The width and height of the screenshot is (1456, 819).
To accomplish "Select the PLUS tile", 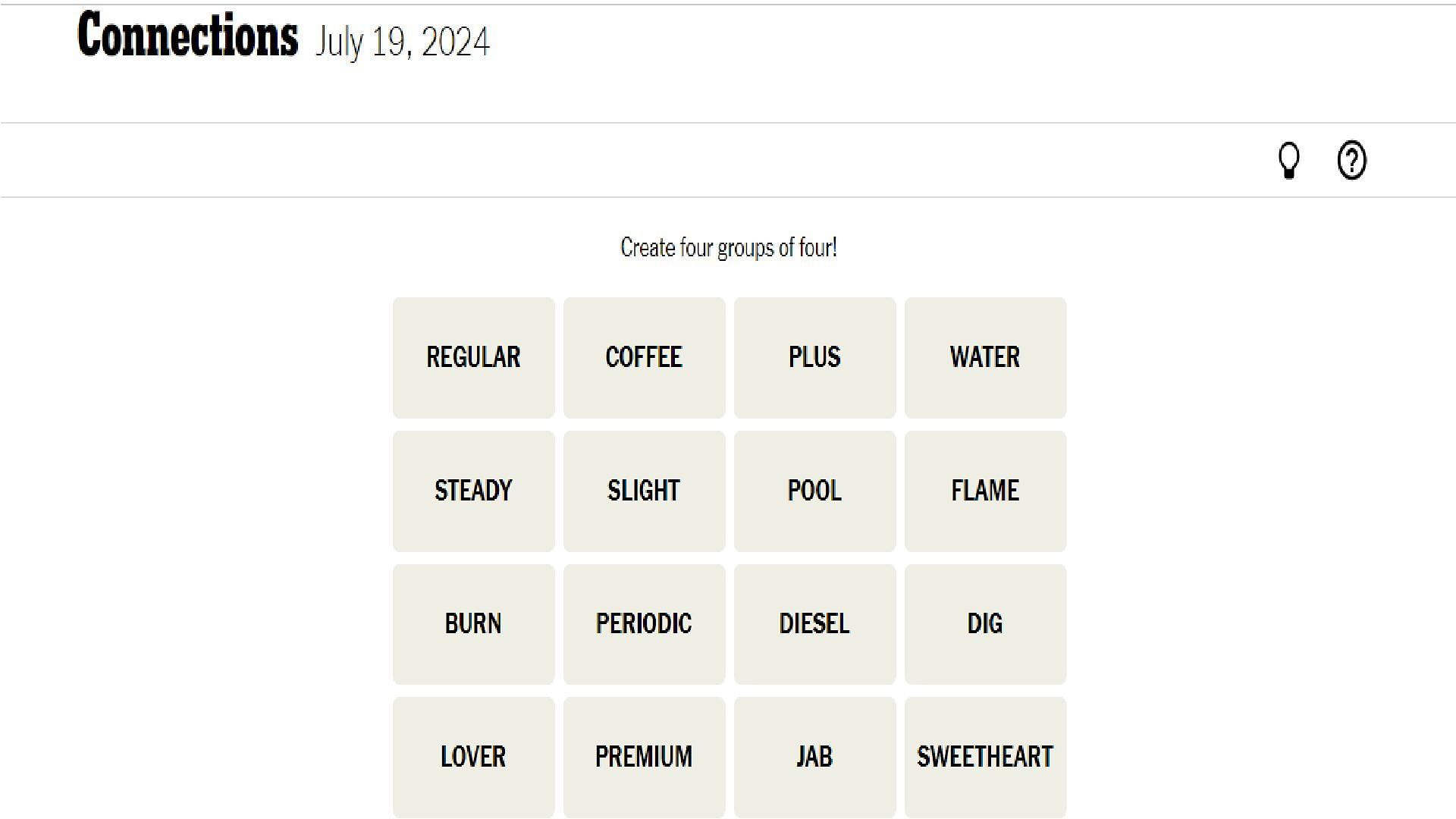I will click(x=815, y=357).
